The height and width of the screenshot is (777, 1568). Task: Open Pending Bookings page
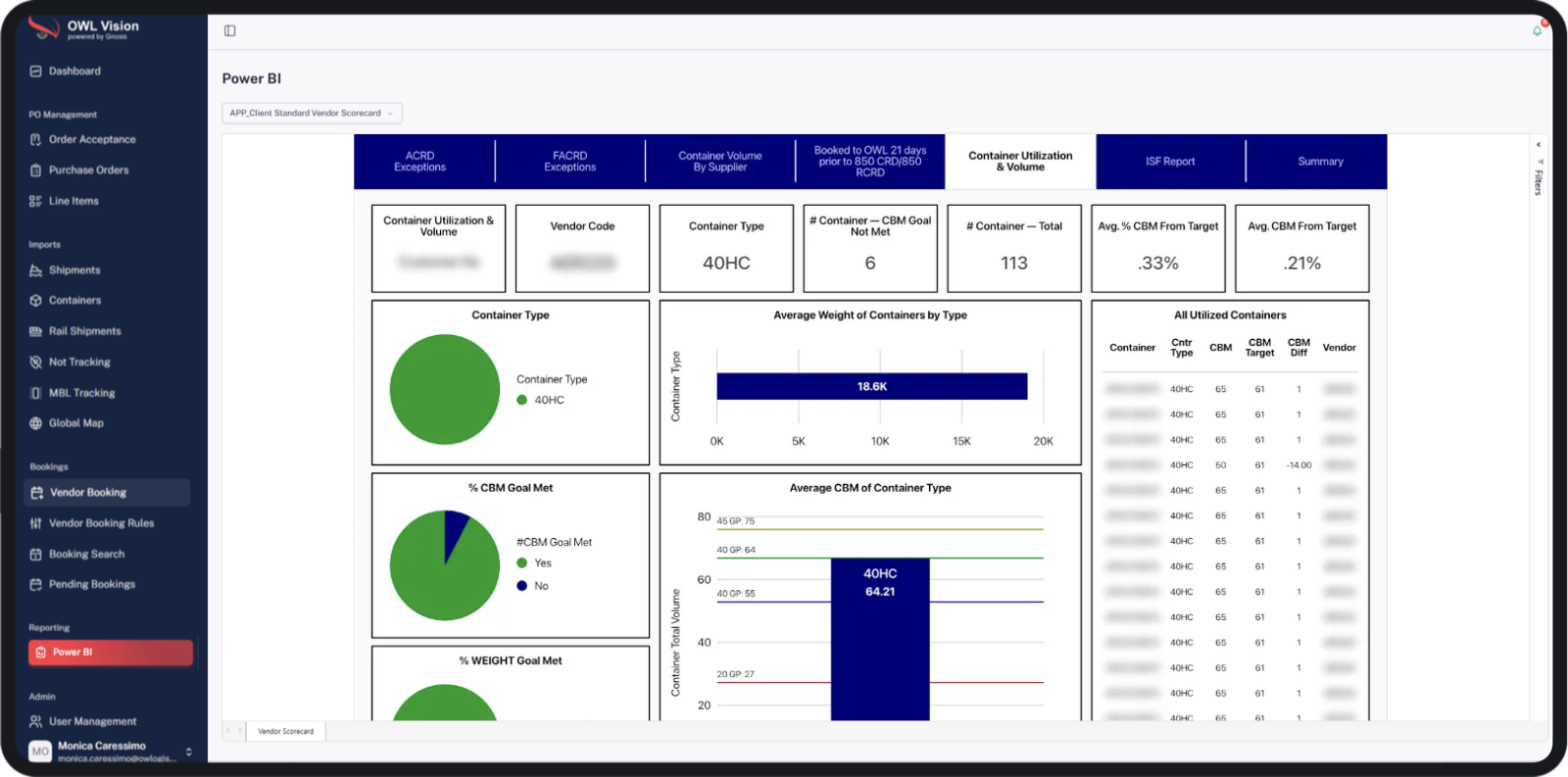point(92,585)
